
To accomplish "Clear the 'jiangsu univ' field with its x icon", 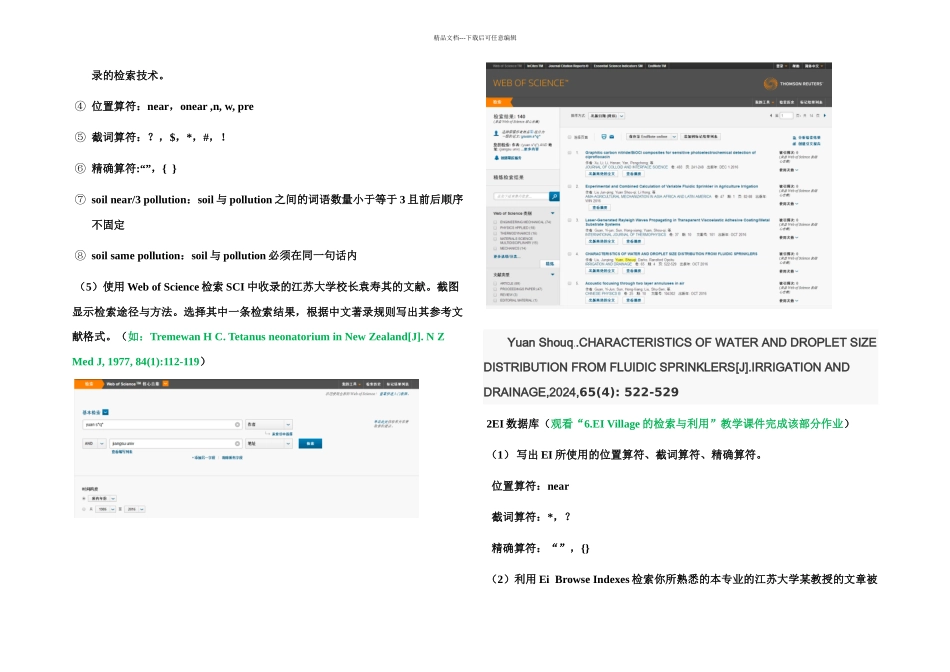I will pos(238,444).
